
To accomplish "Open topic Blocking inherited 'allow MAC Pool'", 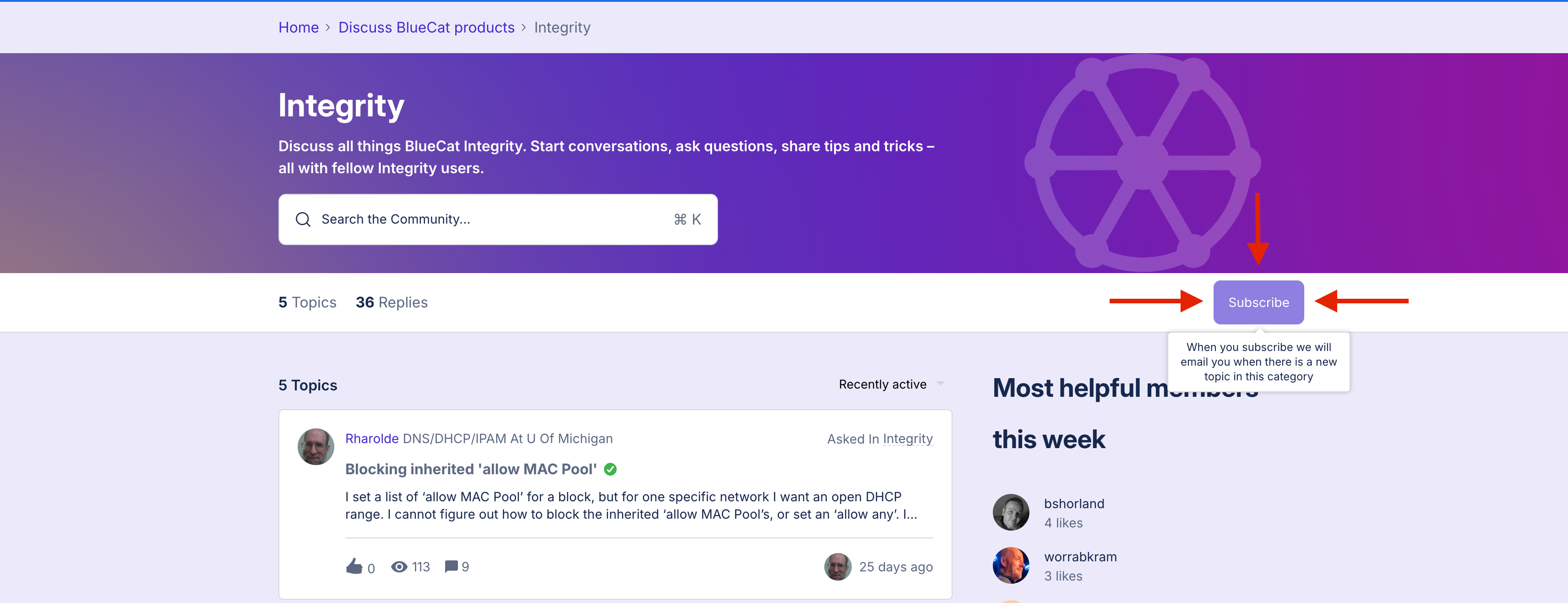I will click(470, 469).
